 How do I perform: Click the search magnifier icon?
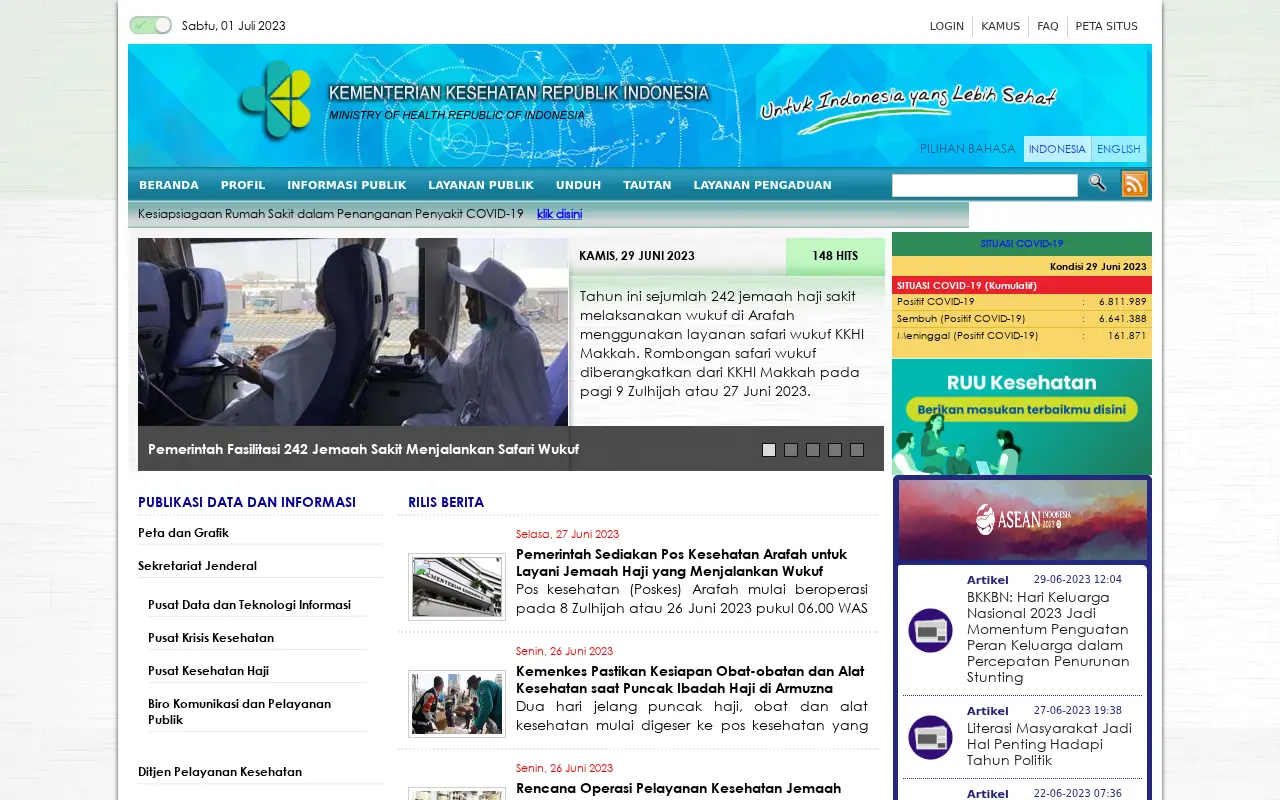pyautogui.click(x=1097, y=183)
